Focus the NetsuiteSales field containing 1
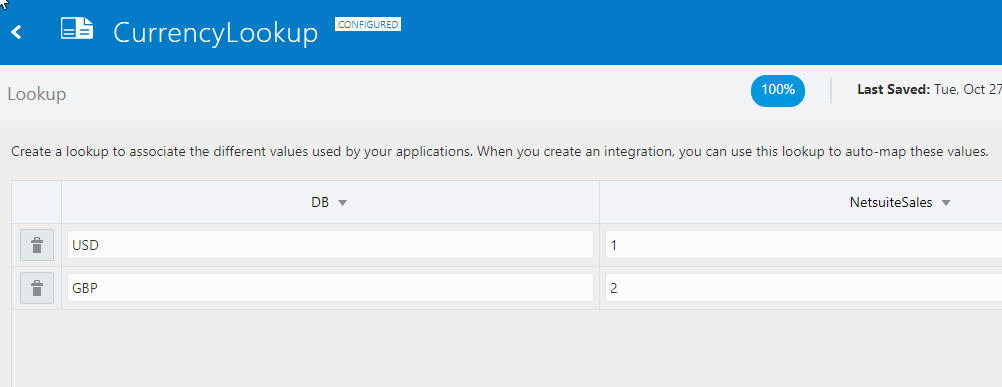 [803, 245]
